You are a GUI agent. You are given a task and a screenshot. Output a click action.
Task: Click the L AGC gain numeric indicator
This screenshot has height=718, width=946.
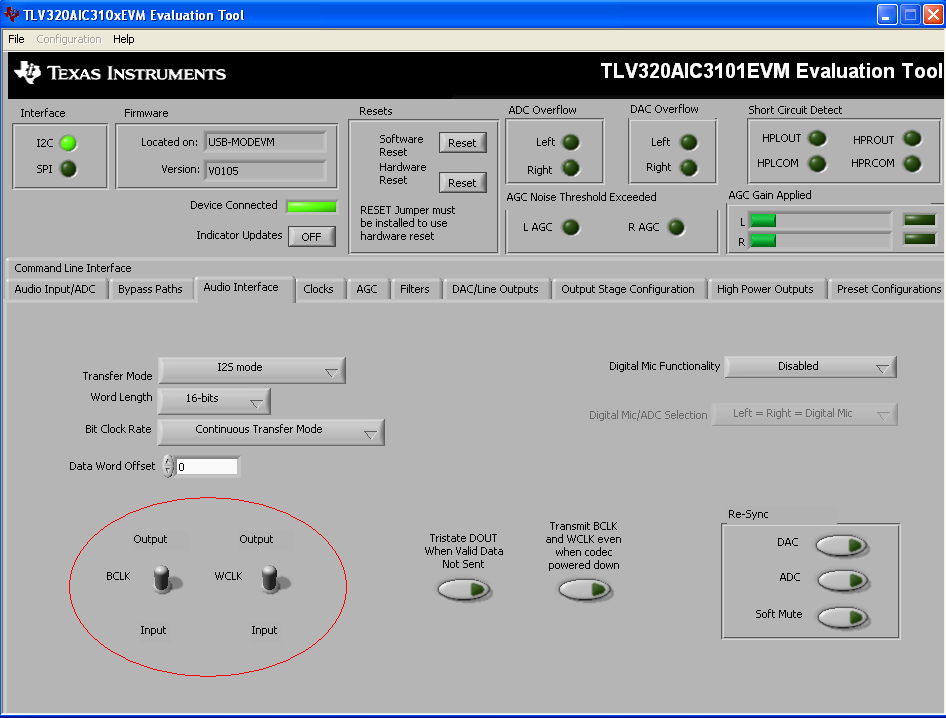coord(919,220)
